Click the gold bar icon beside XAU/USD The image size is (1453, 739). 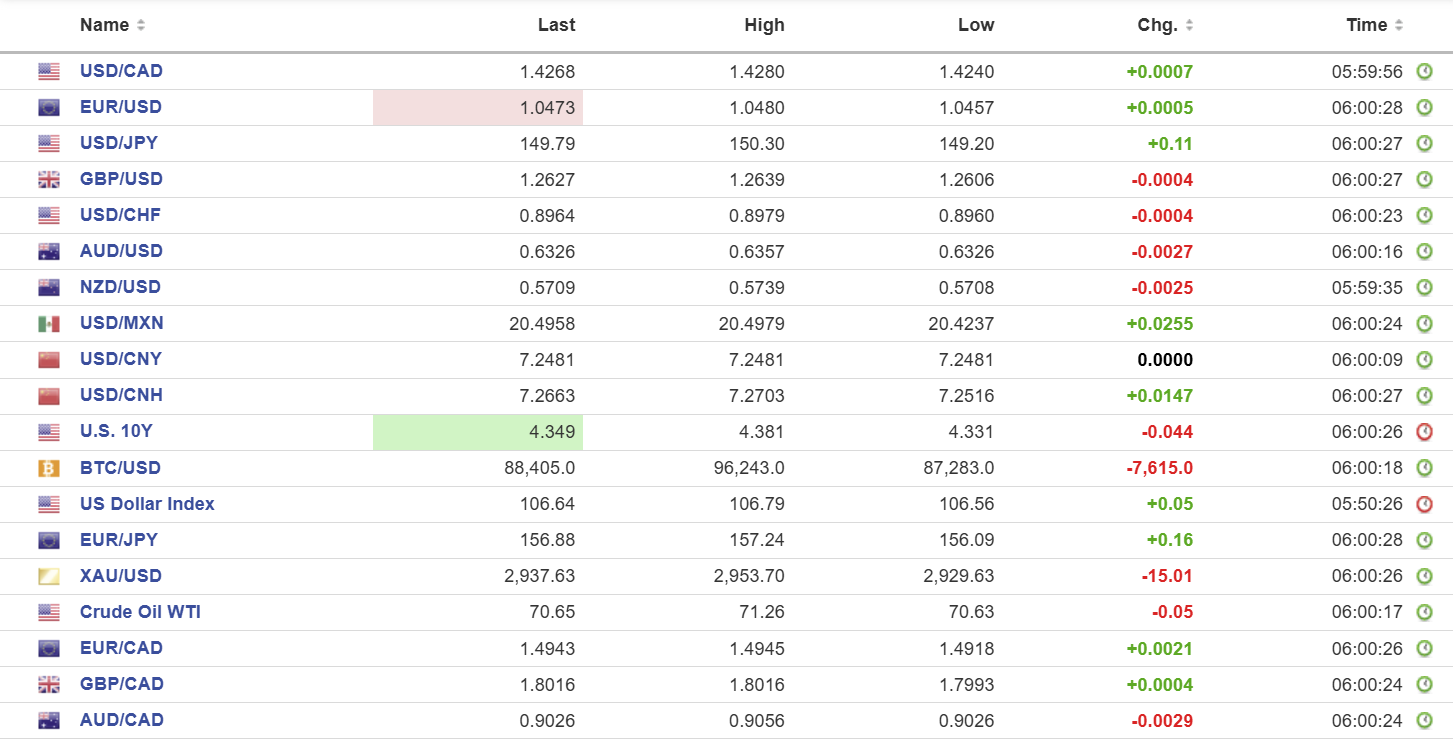click(48, 576)
